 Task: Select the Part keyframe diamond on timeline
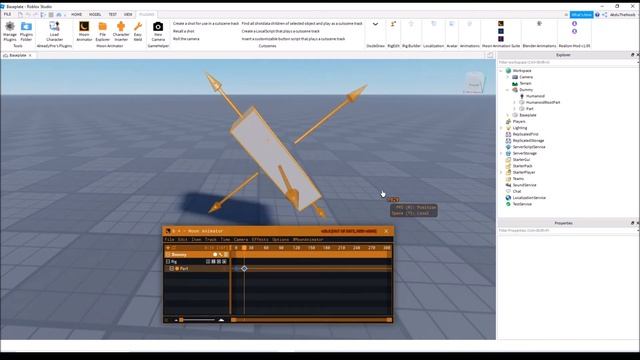click(244, 269)
